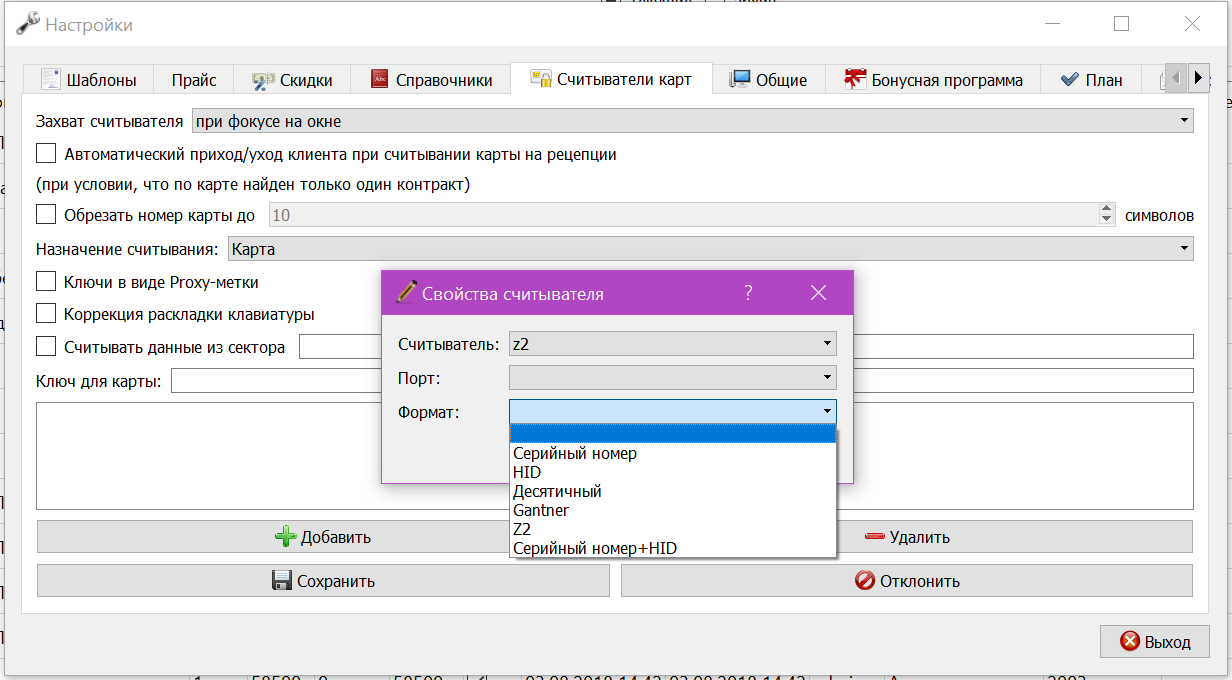Click the Выход button
This screenshot has height=680, width=1232.
point(1155,642)
